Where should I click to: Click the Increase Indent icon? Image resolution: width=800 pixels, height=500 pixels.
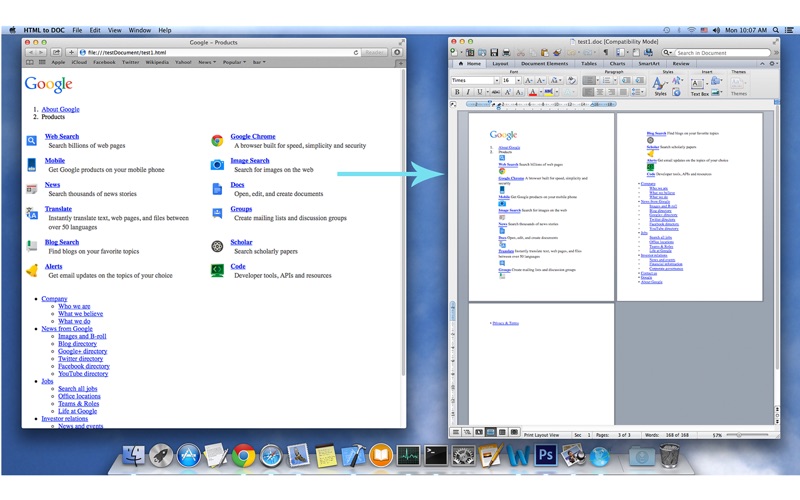(639, 80)
